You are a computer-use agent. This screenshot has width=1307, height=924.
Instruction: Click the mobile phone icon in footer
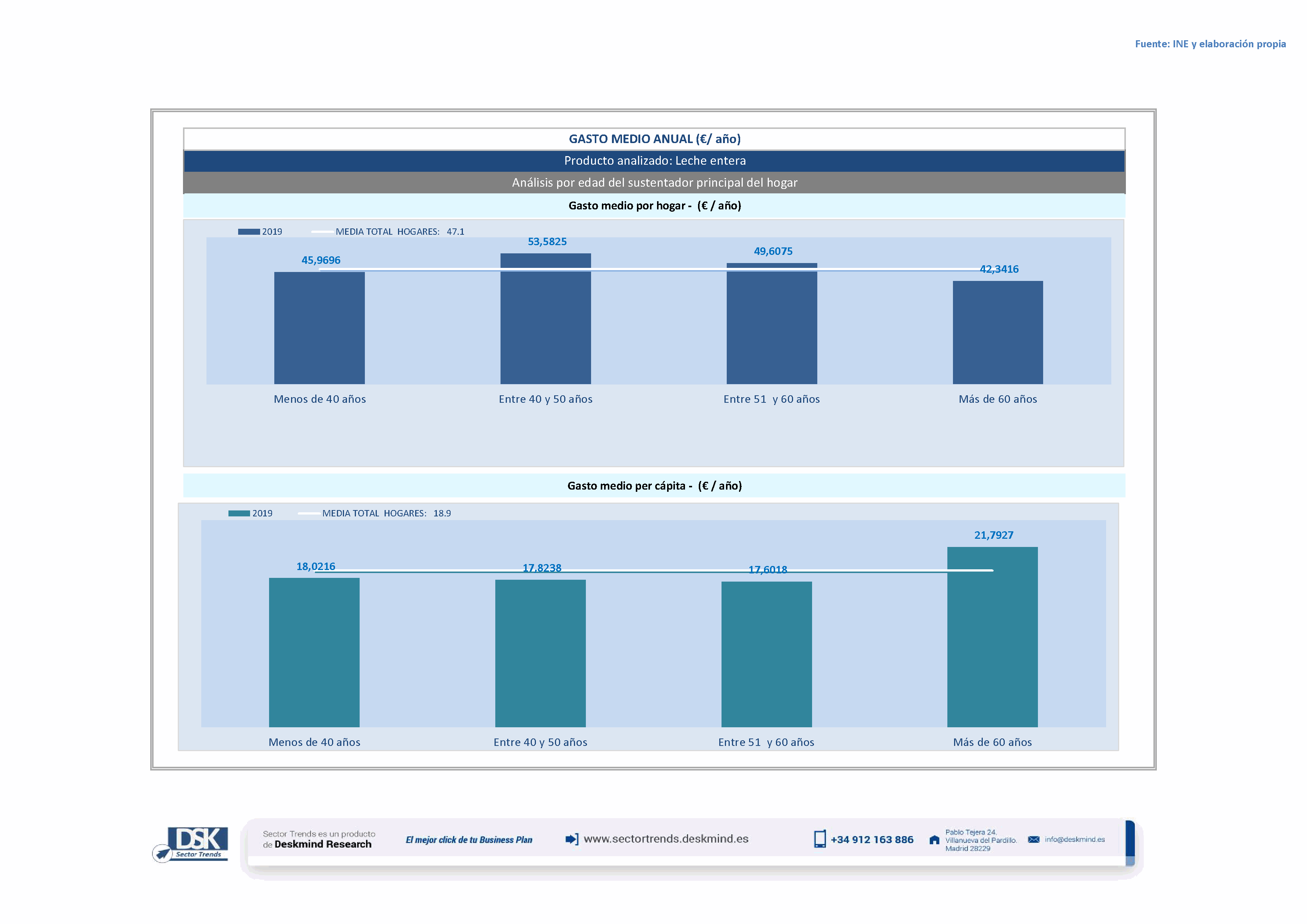820,839
